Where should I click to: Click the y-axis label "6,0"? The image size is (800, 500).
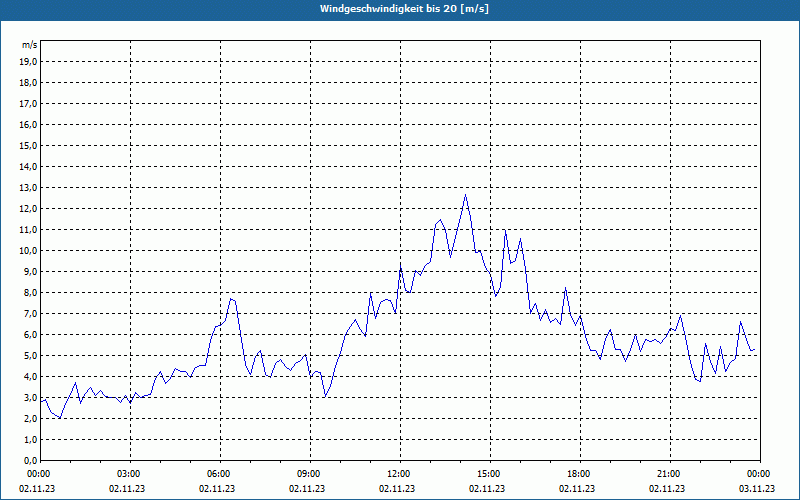31,335
